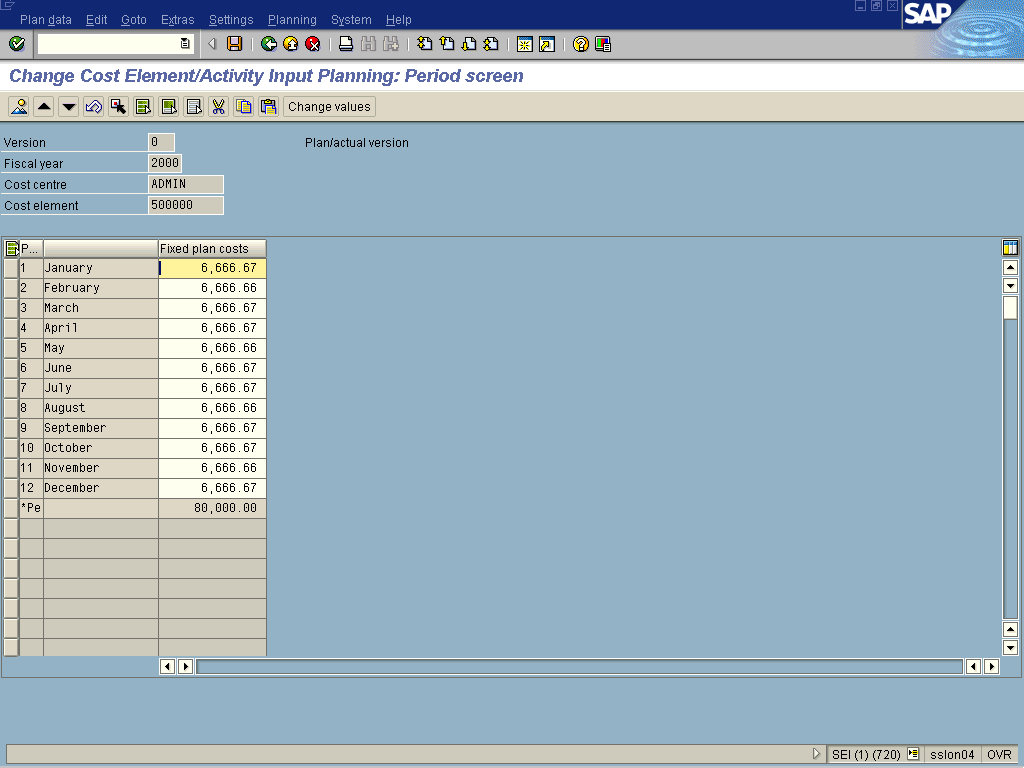Viewport: 1024px width, 768px height.
Task: Select the January row selector box
Action: coord(11,268)
